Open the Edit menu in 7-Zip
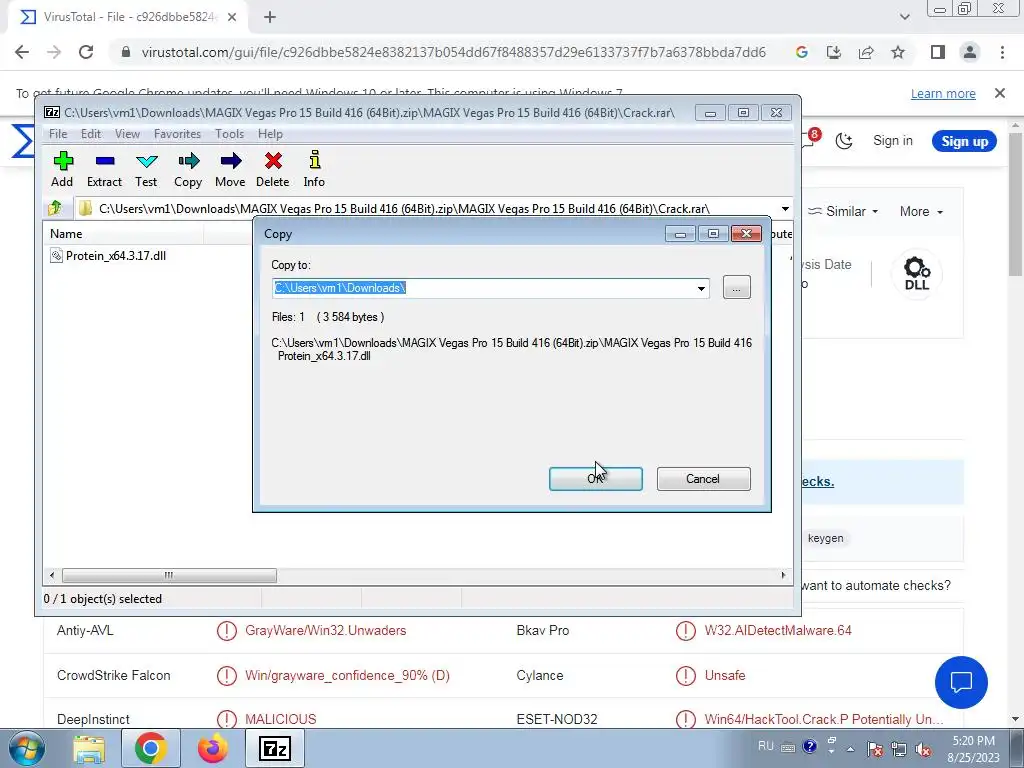 91,134
